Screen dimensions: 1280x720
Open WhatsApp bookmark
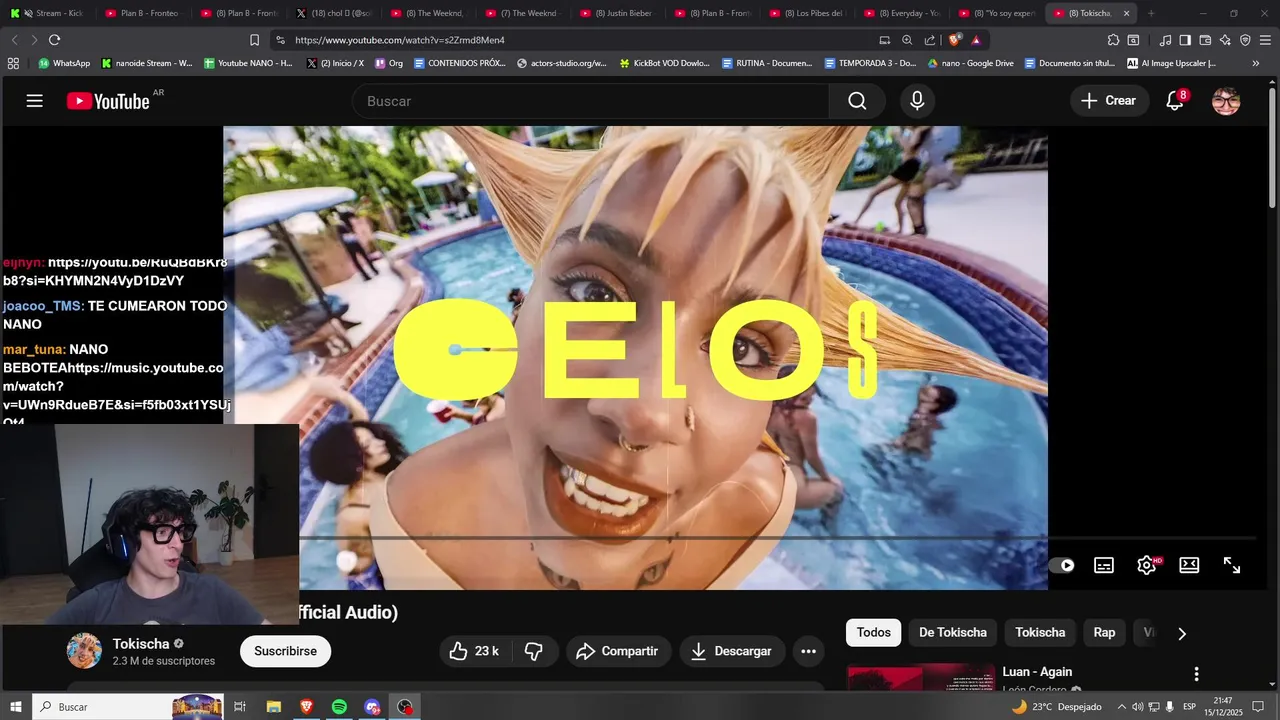(64, 63)
